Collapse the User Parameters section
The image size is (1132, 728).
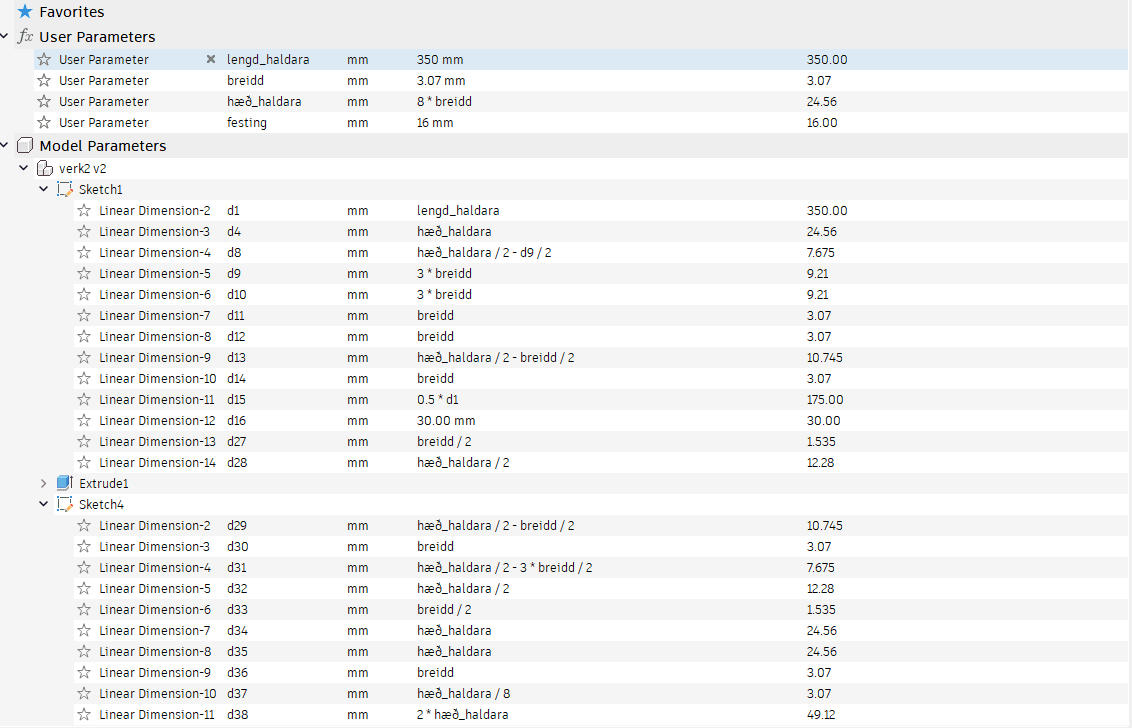[x=4, y=36]
